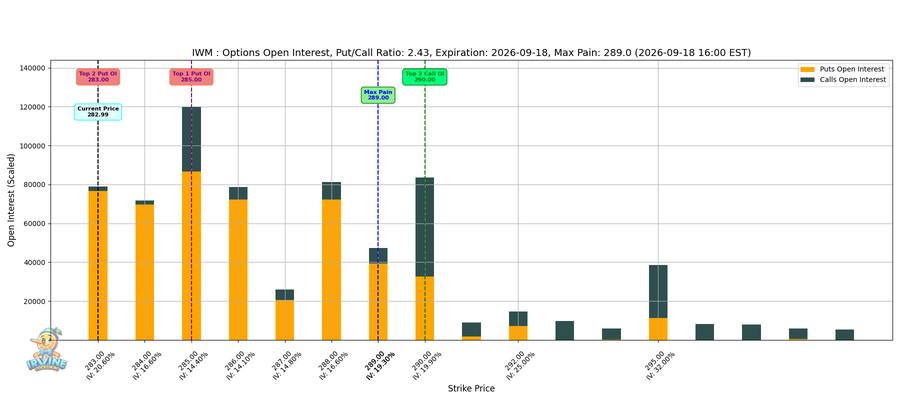The width and height of the screenshot is (900, 400).
Task: Select the 'Puts Open Interest' legend label
Action: pos(852,69)
